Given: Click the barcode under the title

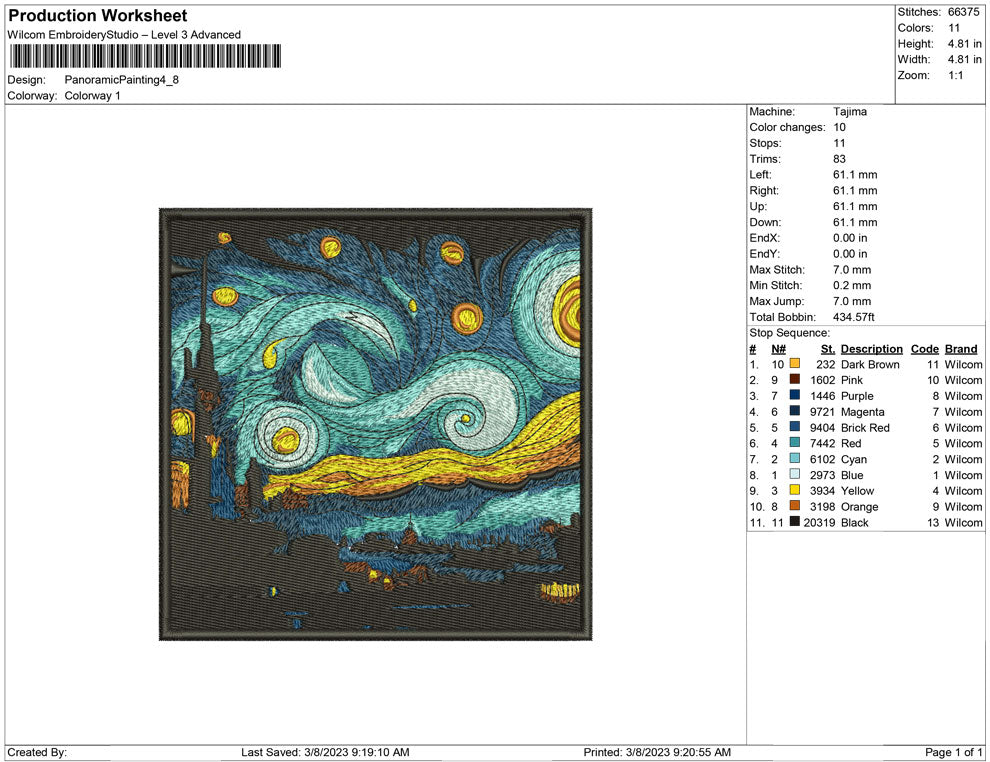Looking at the screenshot, I should point(145,56).
